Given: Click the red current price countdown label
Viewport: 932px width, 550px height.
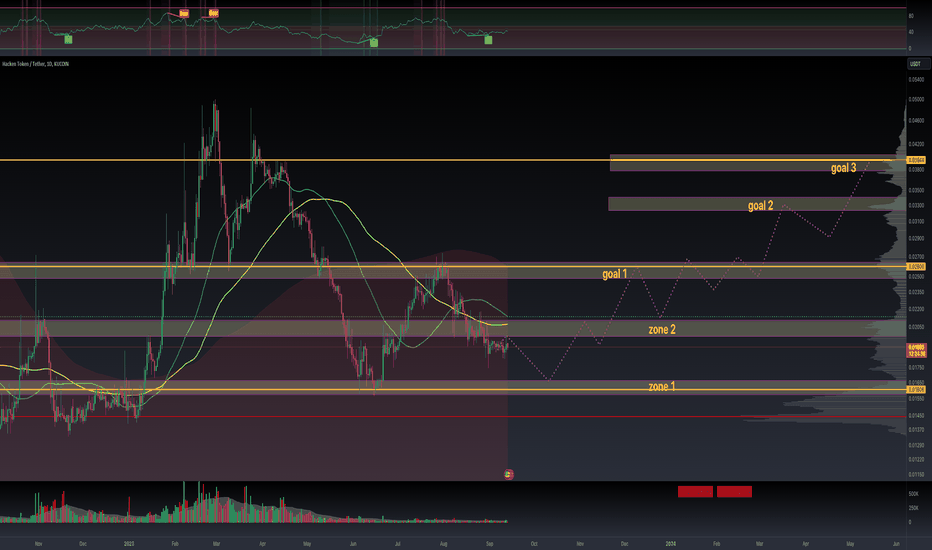Looking at the screenshot, I should pos(916,350).
